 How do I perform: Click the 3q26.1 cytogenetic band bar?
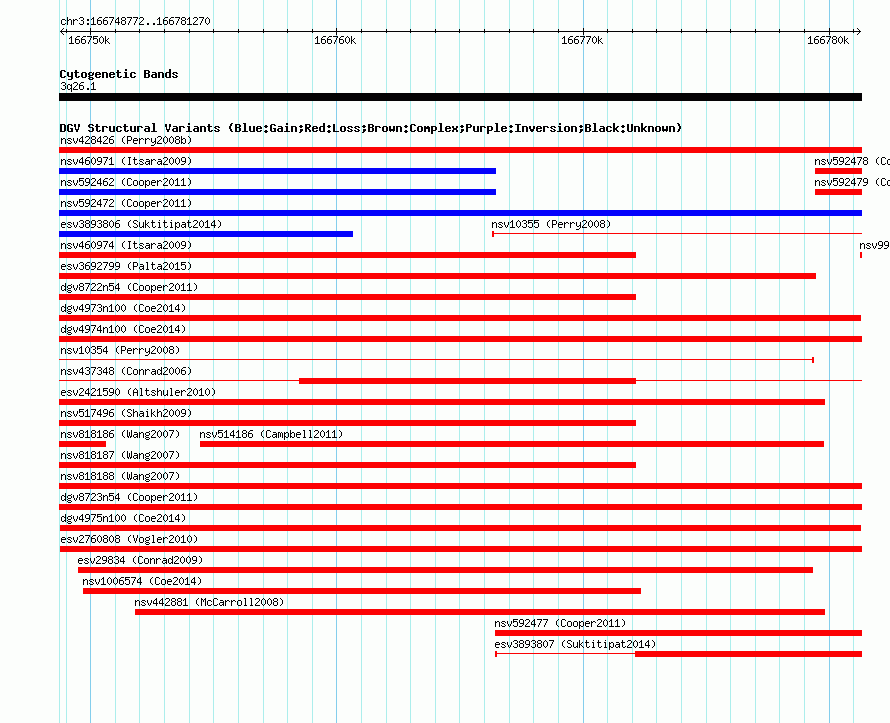(460, 97)
